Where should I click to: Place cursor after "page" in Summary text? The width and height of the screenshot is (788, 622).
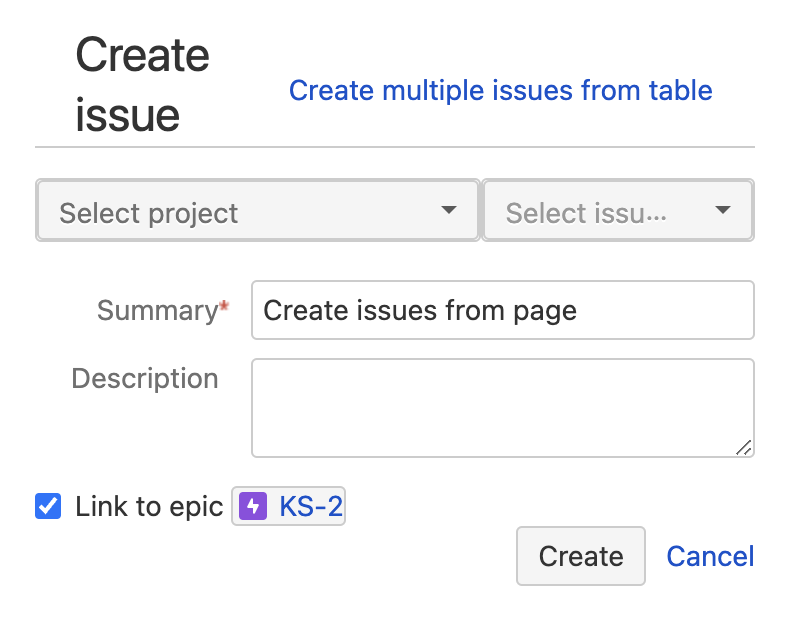point(579,310)
